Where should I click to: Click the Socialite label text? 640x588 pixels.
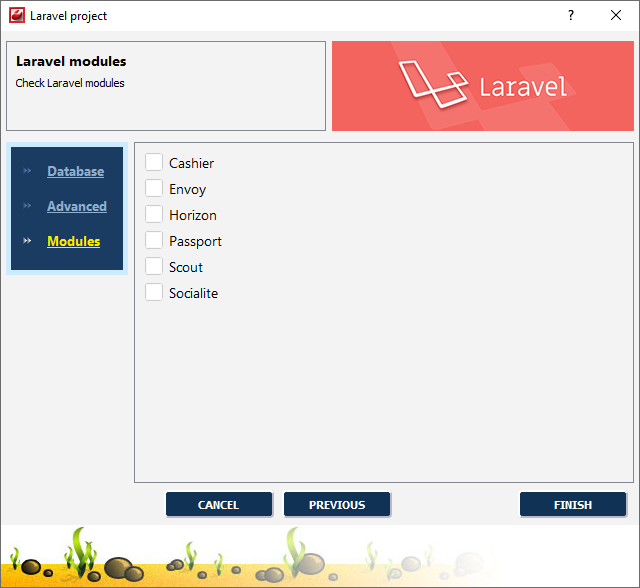point(193,293)
